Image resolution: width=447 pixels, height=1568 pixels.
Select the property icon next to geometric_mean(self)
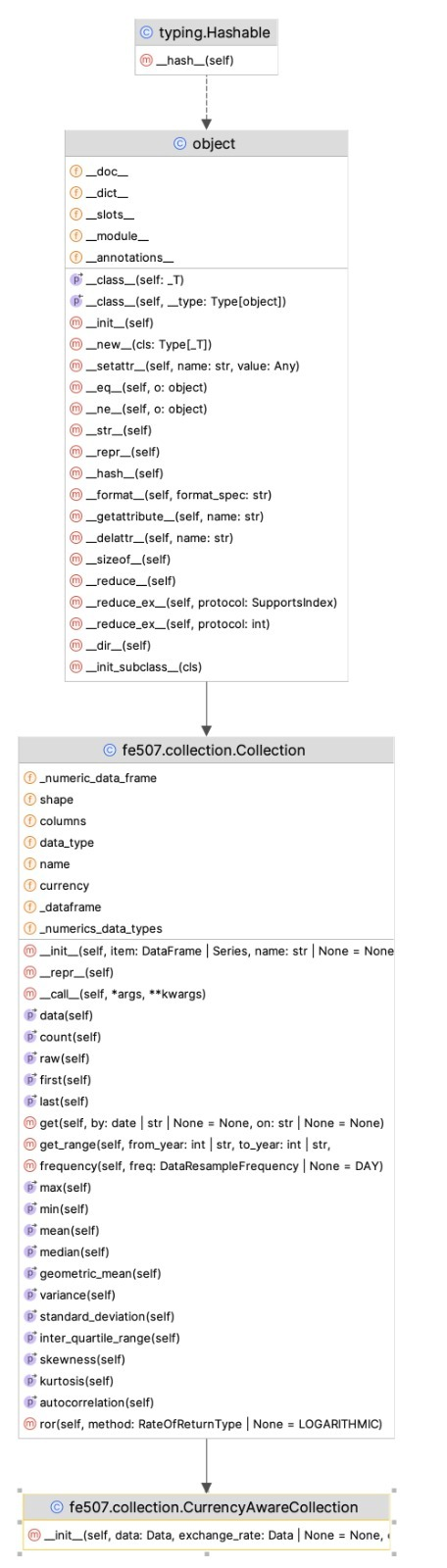(x=29, y=1274)
